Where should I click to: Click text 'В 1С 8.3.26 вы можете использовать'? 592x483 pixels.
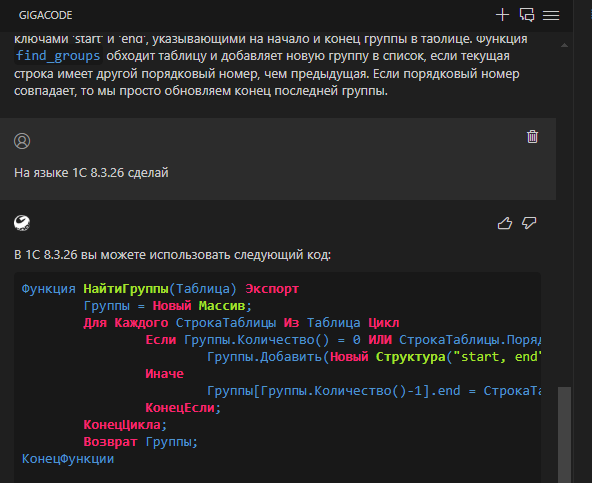(123, 255)
